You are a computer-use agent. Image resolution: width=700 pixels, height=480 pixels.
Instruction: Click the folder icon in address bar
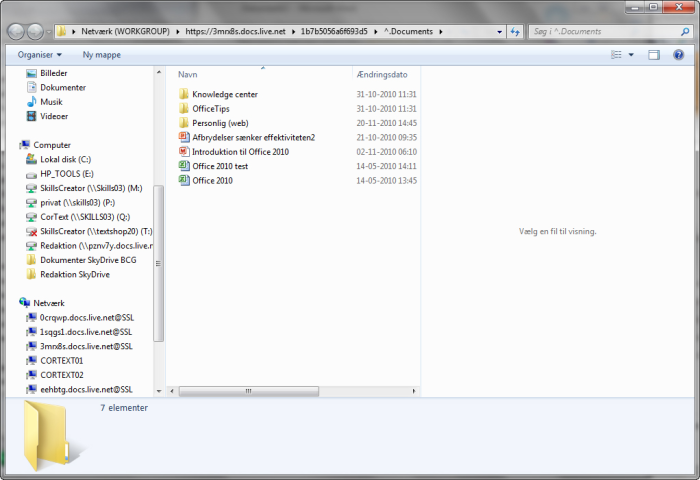[62, 32]
